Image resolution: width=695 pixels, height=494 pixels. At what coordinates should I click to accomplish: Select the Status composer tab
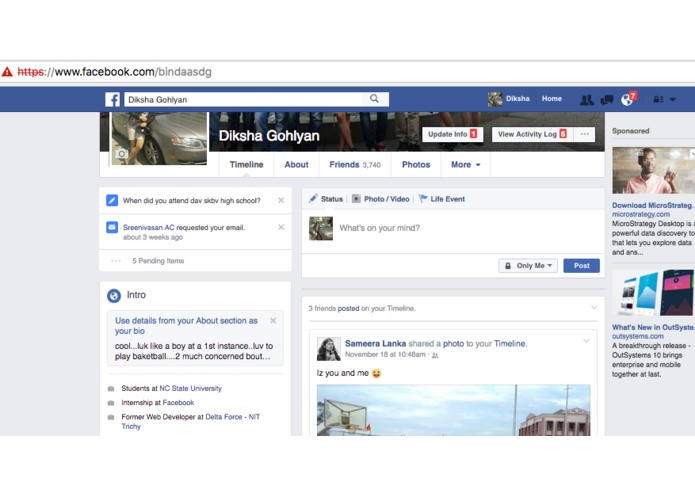coord(326,199)
